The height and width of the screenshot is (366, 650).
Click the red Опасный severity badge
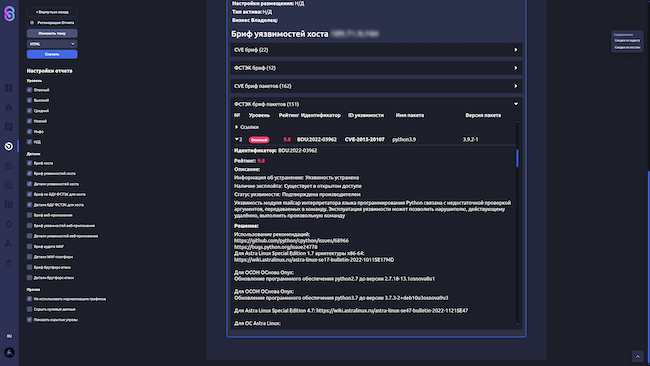click(x=259, y=140)
